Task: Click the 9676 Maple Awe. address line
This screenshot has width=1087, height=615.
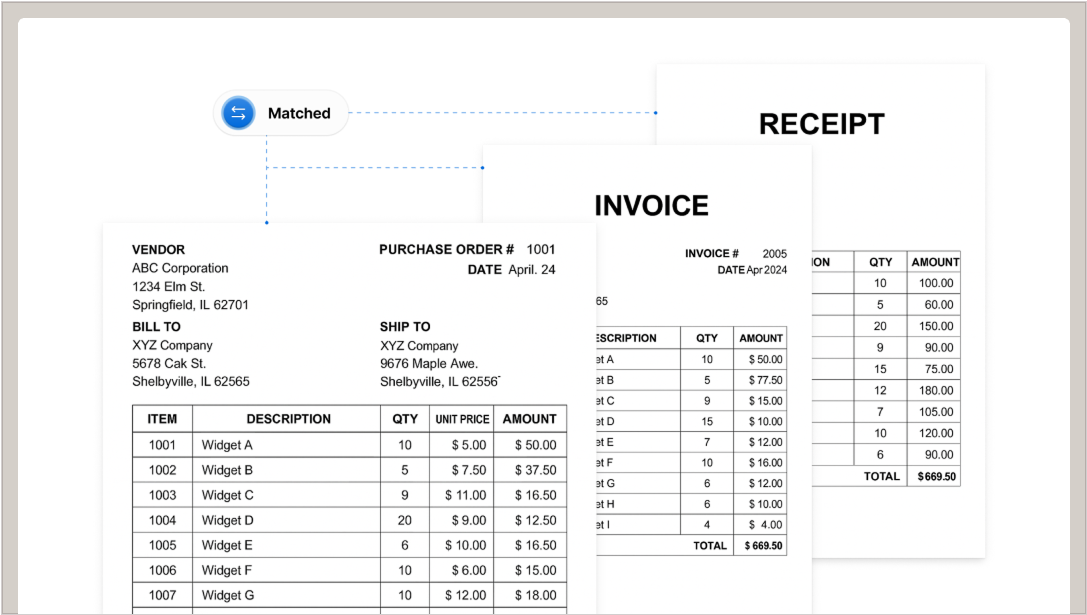Action: 429,363
